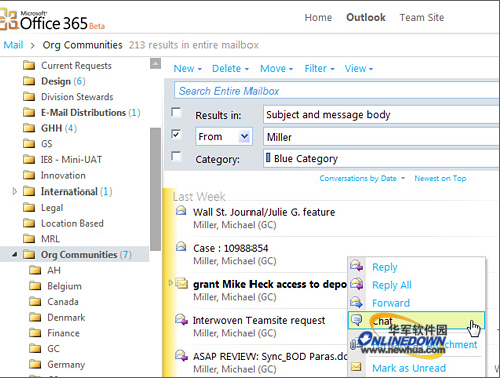Click the IE8 - Mini-UAT folder icon

pyautogui.click(x=29, y=159)
